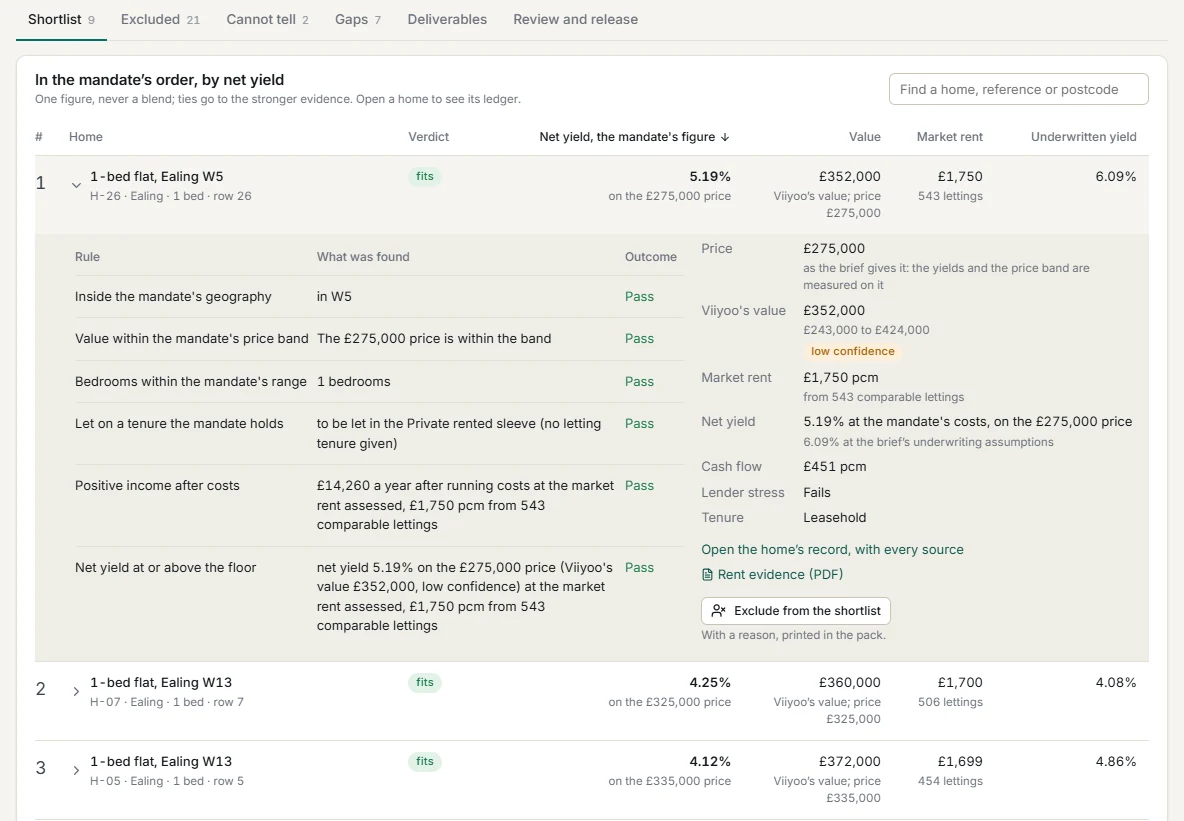The image size is (1184, 821).
Task: Click the Underwritten yield column header
Action: pos(1084,137)
